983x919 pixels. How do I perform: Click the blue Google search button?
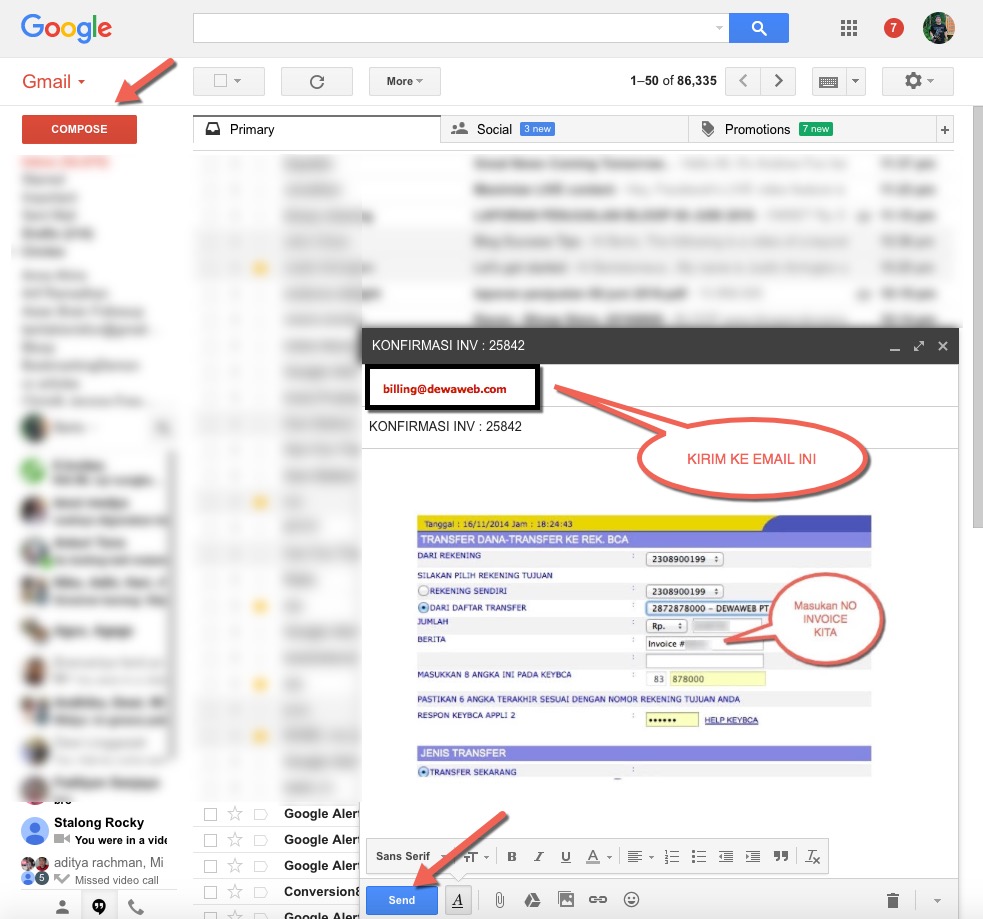click(759, 28)
